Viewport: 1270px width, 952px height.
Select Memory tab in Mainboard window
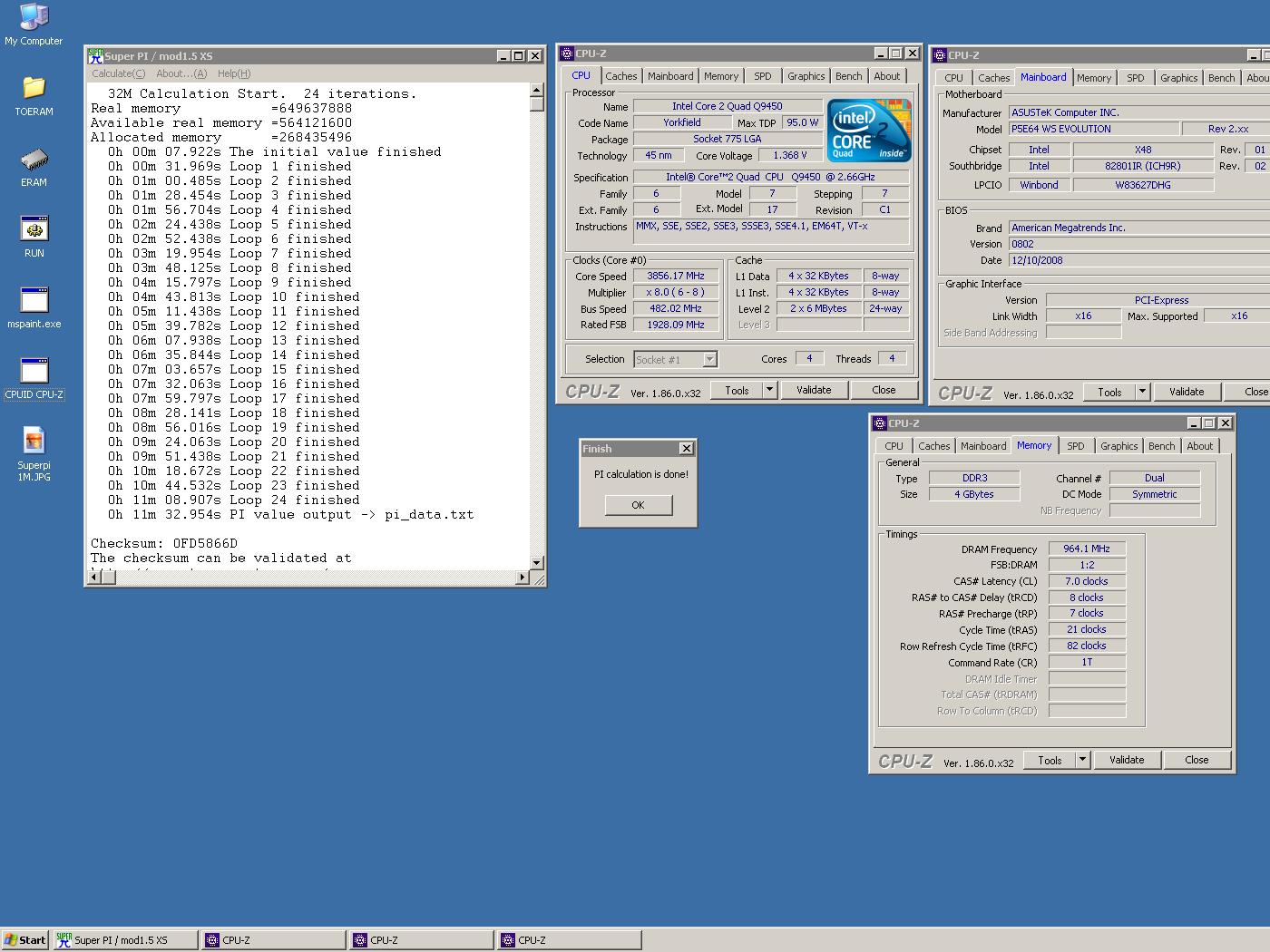pos(1094,78)
